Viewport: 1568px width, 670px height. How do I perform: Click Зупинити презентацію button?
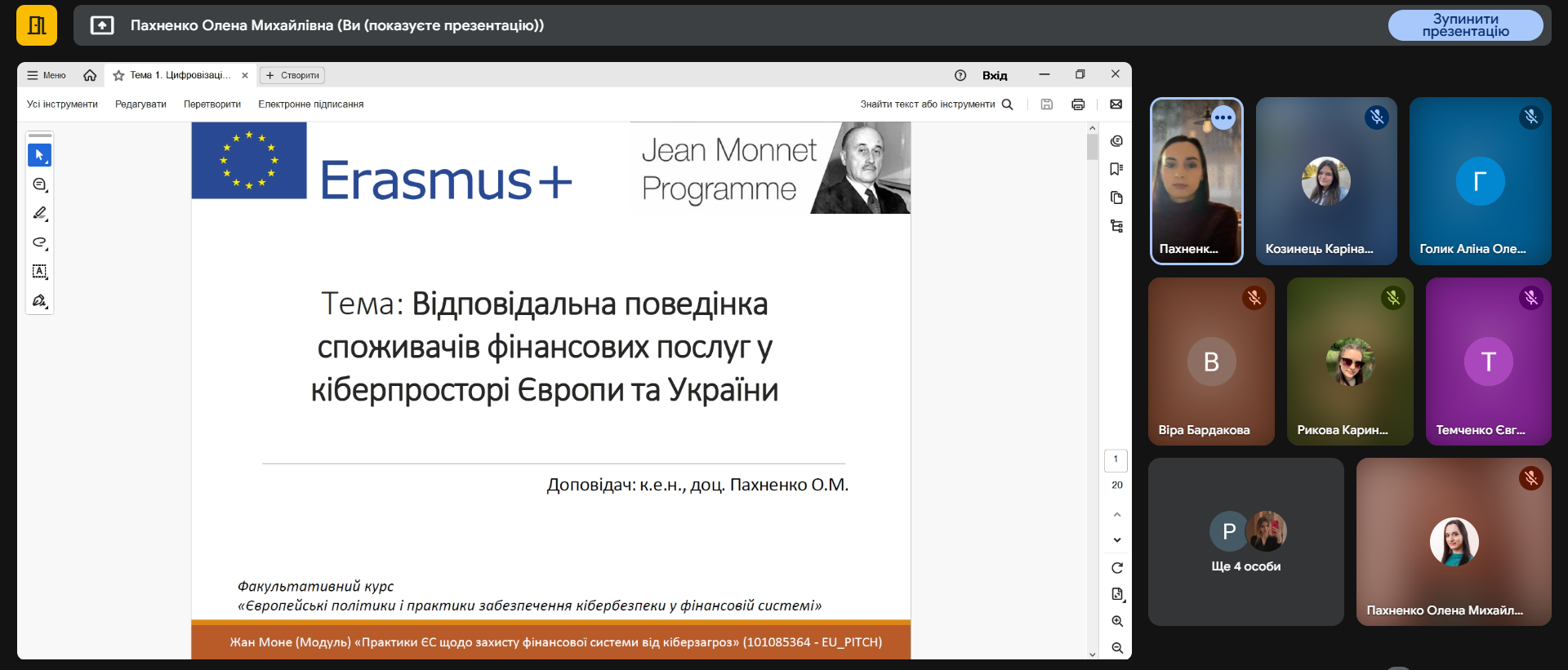(x=1466, y=25)
